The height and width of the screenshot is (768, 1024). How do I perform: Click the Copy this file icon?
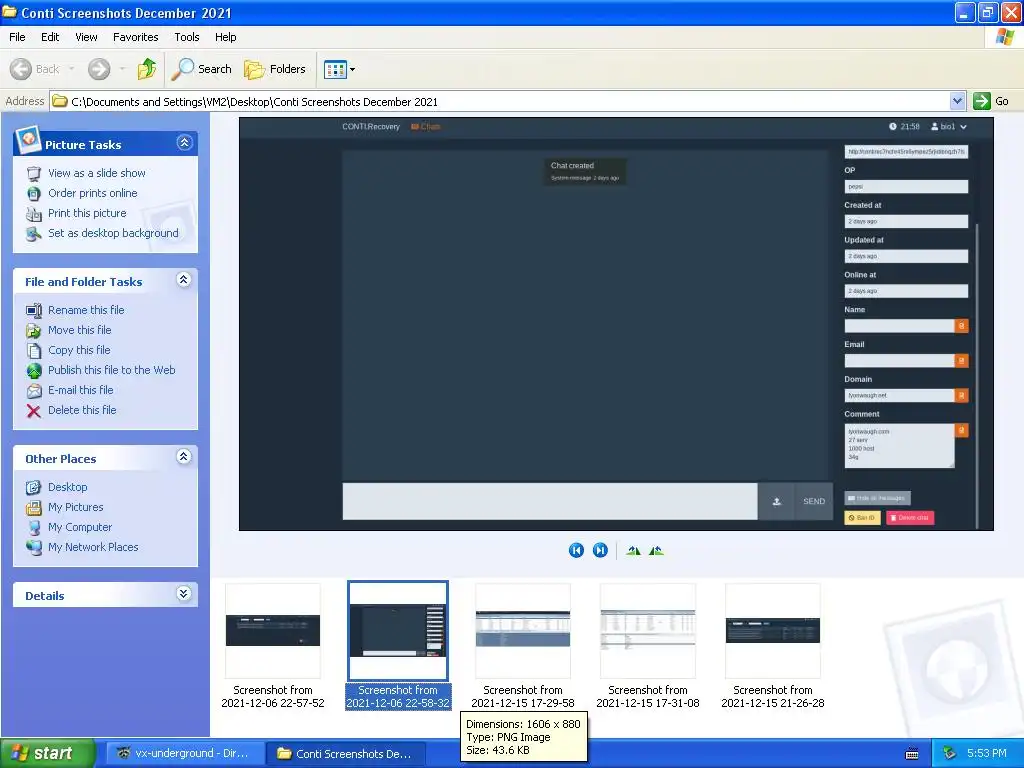[34, 351]
